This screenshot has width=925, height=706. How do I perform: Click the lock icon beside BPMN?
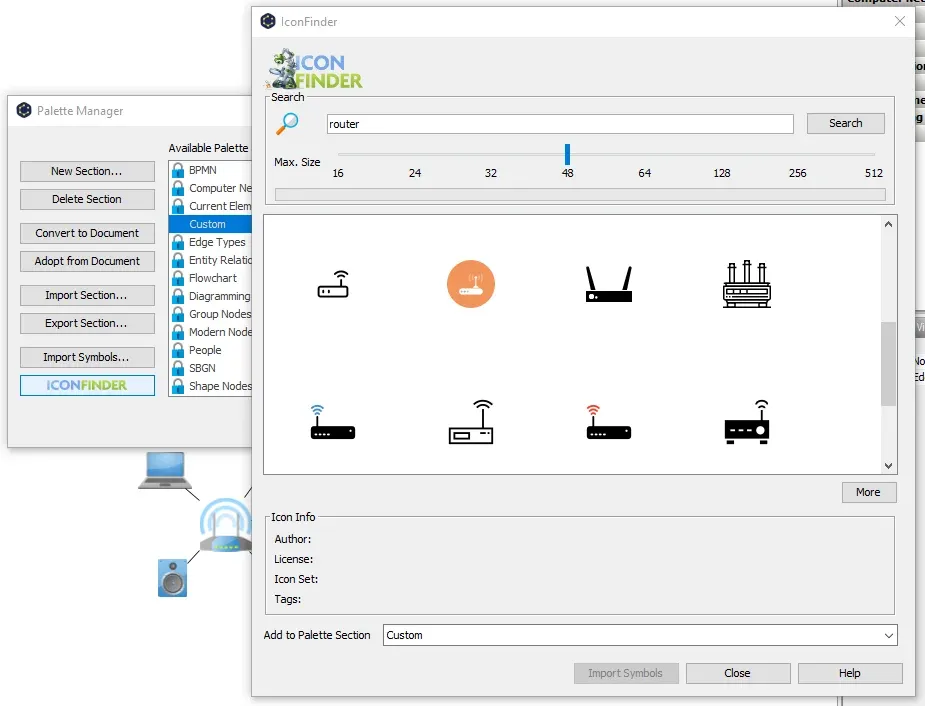(x=178, y=170)
